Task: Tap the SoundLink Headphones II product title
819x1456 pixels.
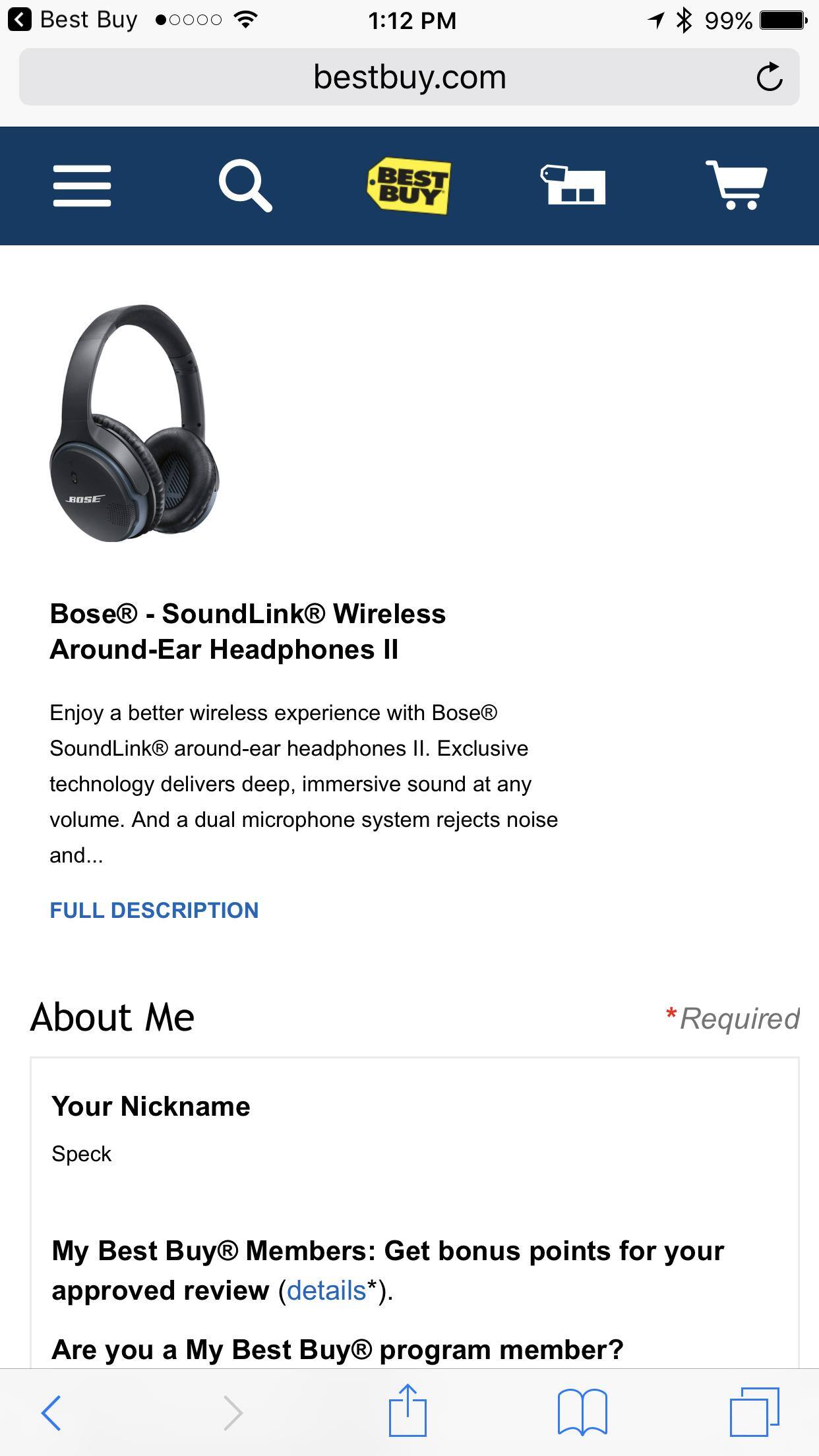Action: 248,632
